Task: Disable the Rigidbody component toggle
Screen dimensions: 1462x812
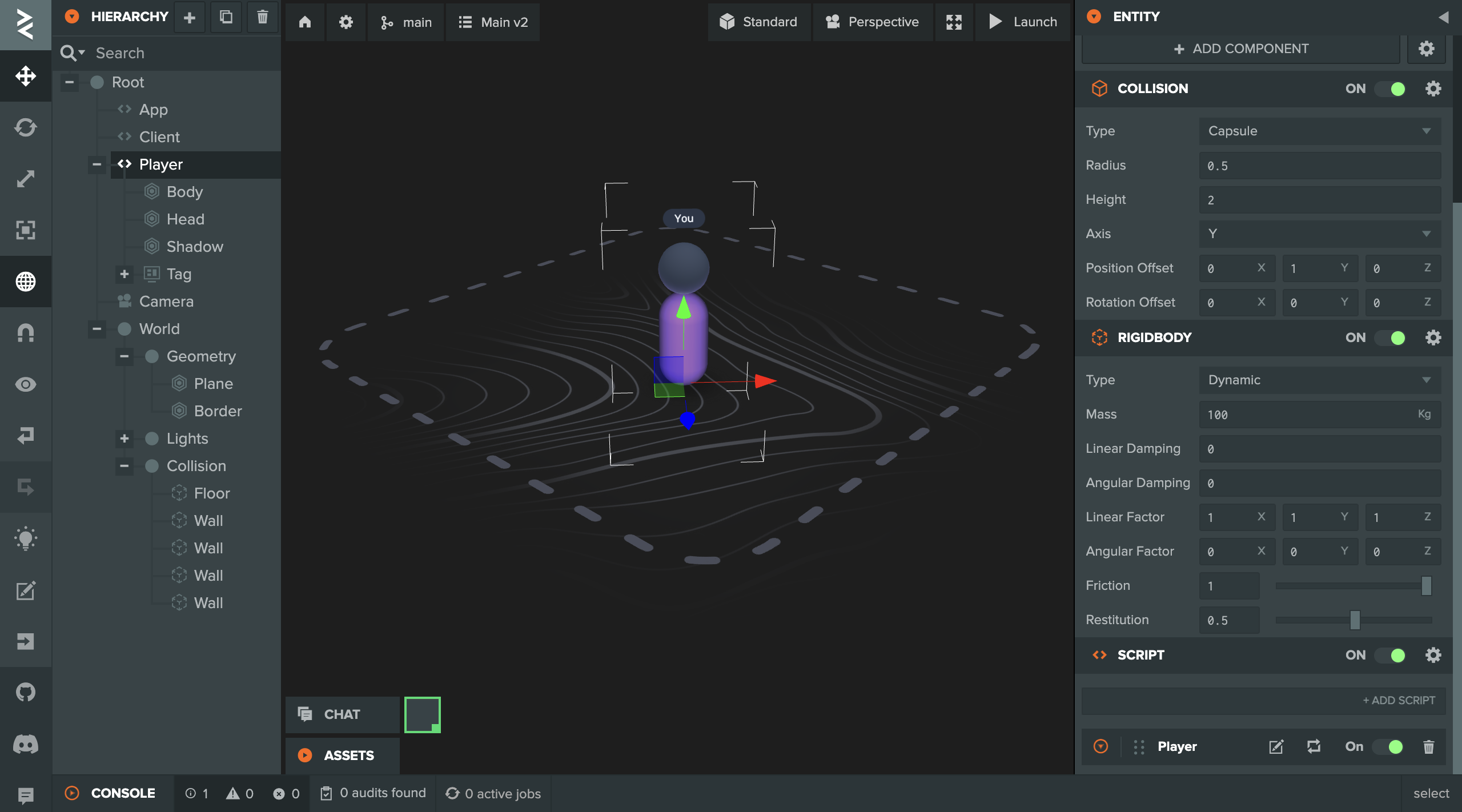Action: point(1391,337)
